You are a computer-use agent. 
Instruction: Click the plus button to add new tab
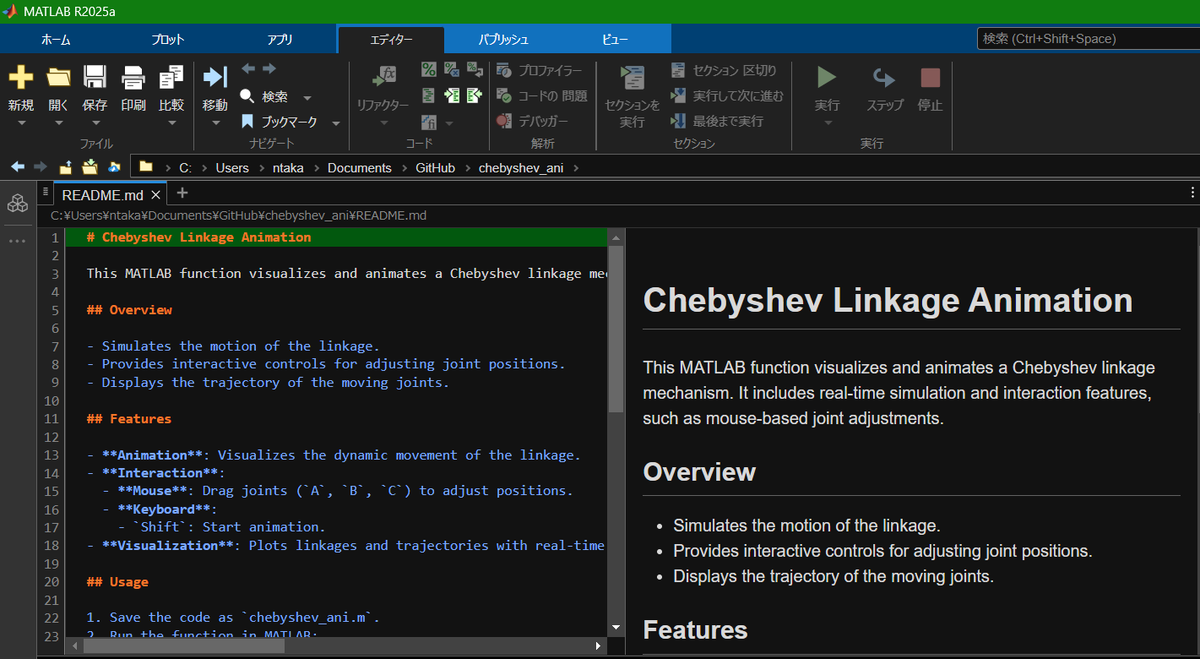[182, 194]
